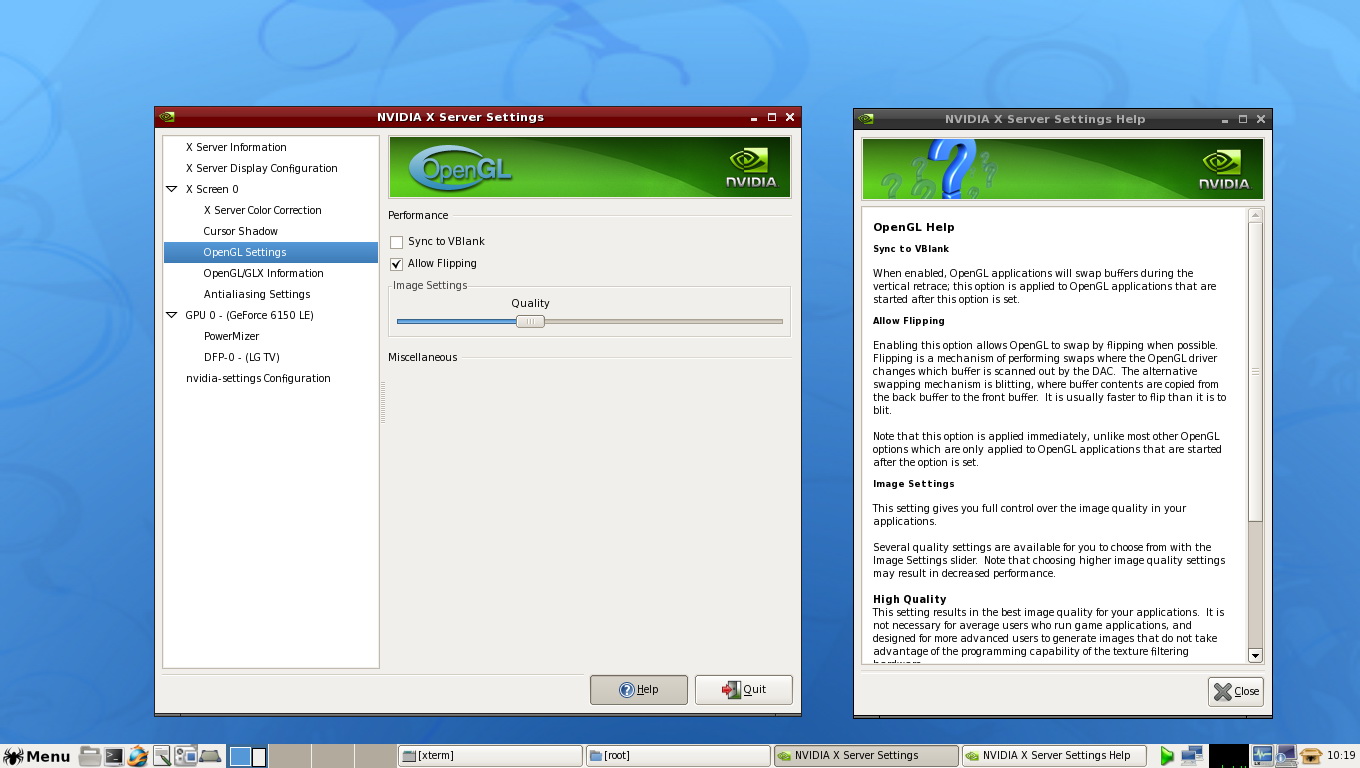Open X Server Display Configuration
This screenshot has width=1360, height=768.
pos(262,168)
